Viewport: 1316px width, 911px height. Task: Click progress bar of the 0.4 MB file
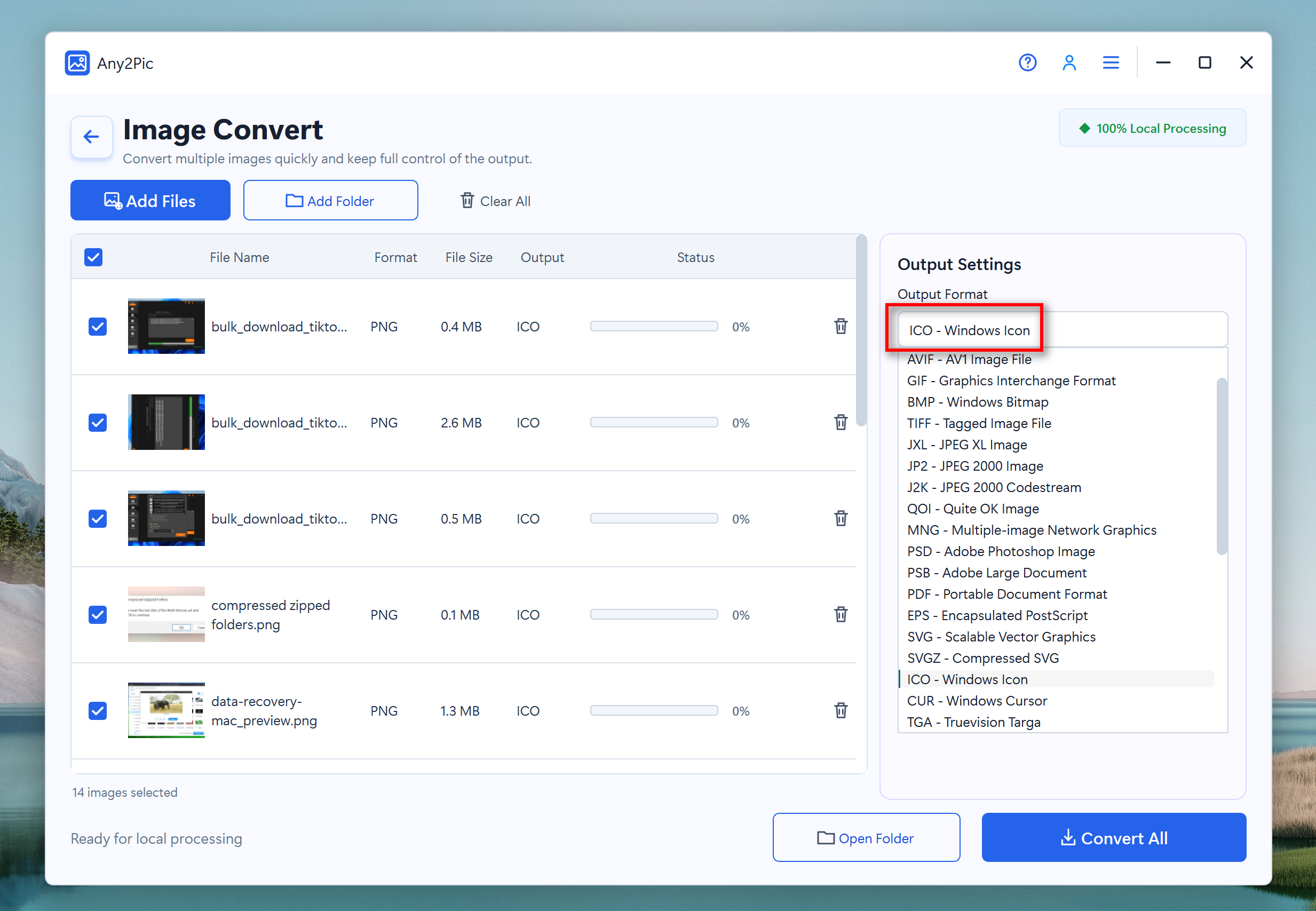coord(654,327)
